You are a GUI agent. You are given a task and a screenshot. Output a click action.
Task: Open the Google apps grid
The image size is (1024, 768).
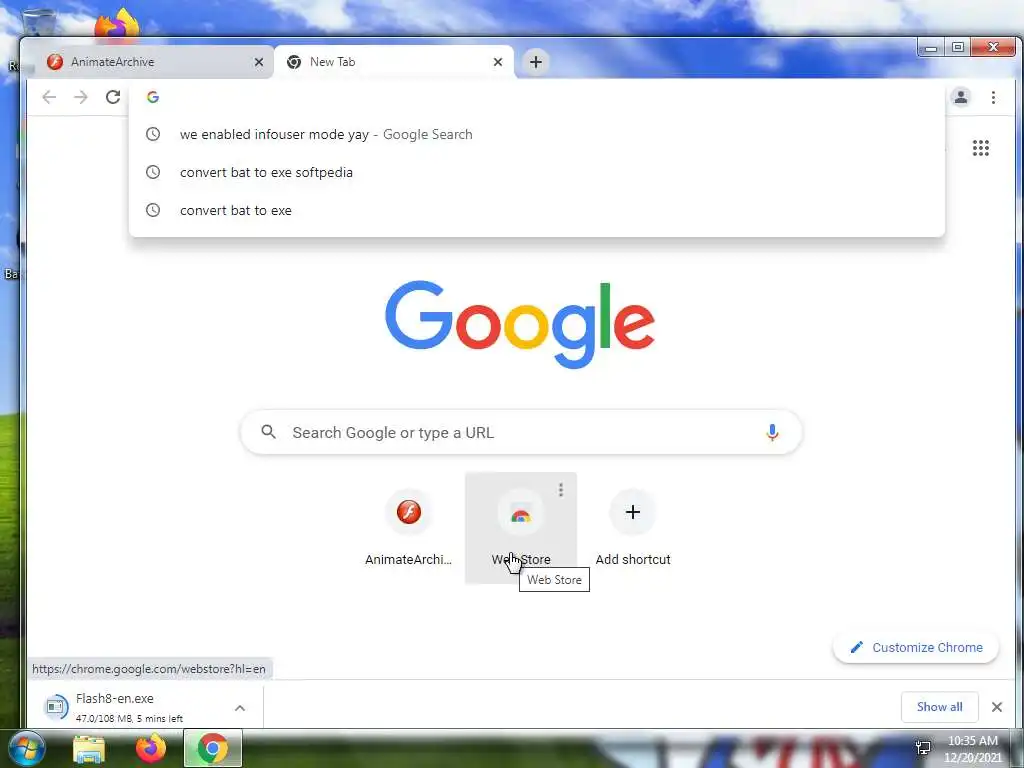coord(980,148)
